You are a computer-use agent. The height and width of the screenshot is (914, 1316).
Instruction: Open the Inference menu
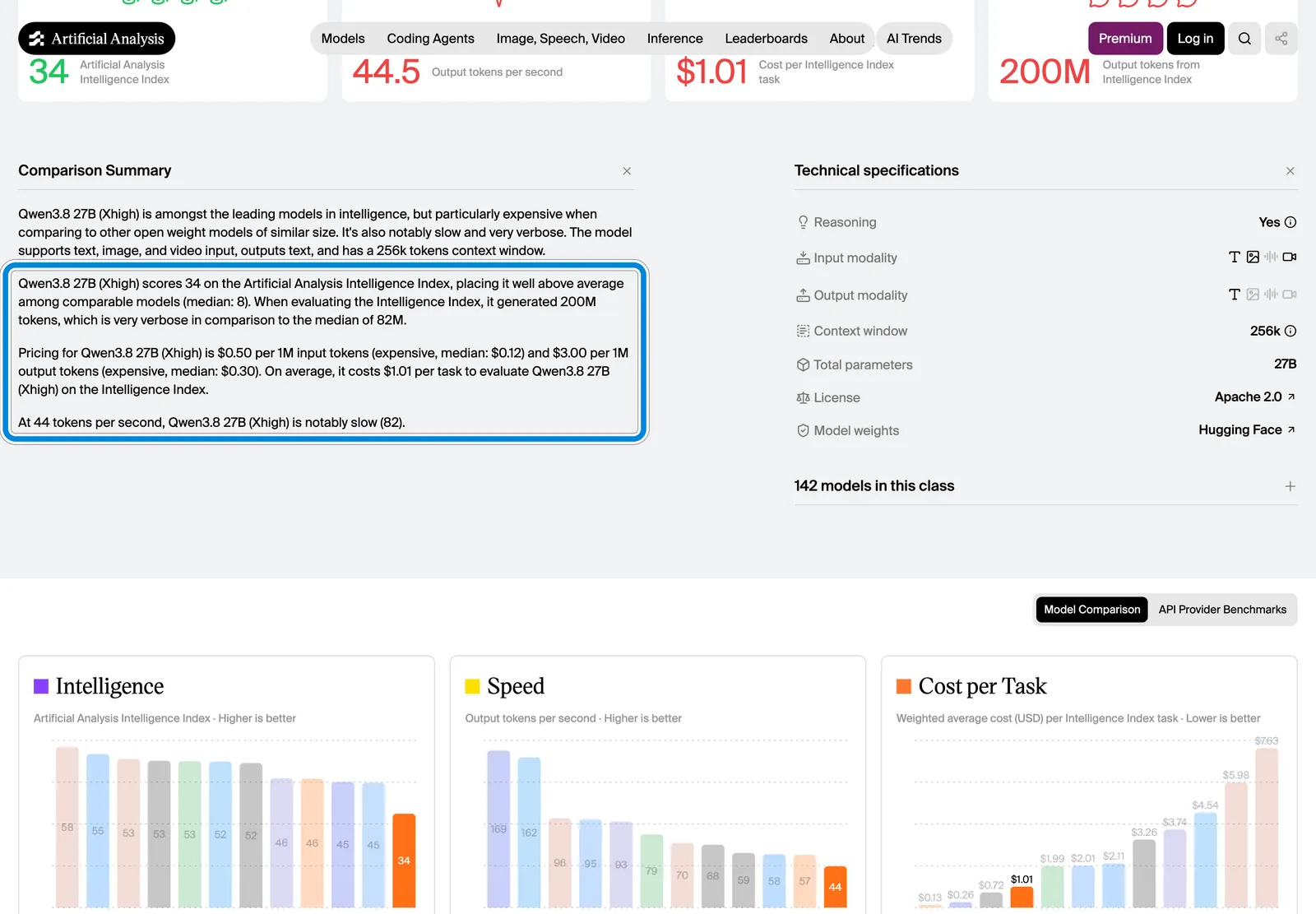click(674, 39)
